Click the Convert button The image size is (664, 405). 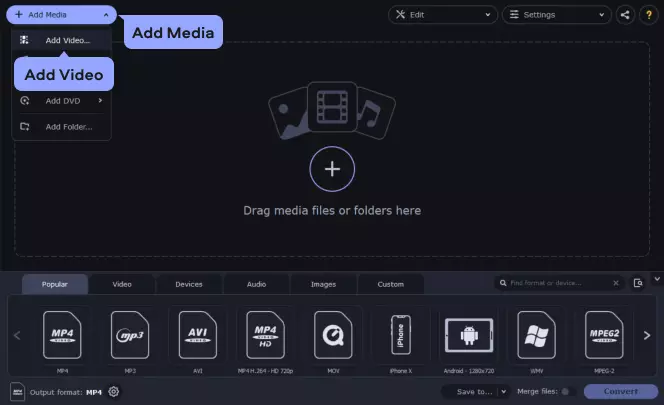tap(621, 391)
